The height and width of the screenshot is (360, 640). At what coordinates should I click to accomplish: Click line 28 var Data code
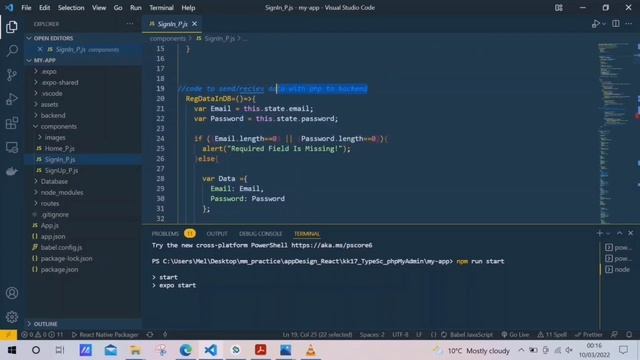coord(225,179)
